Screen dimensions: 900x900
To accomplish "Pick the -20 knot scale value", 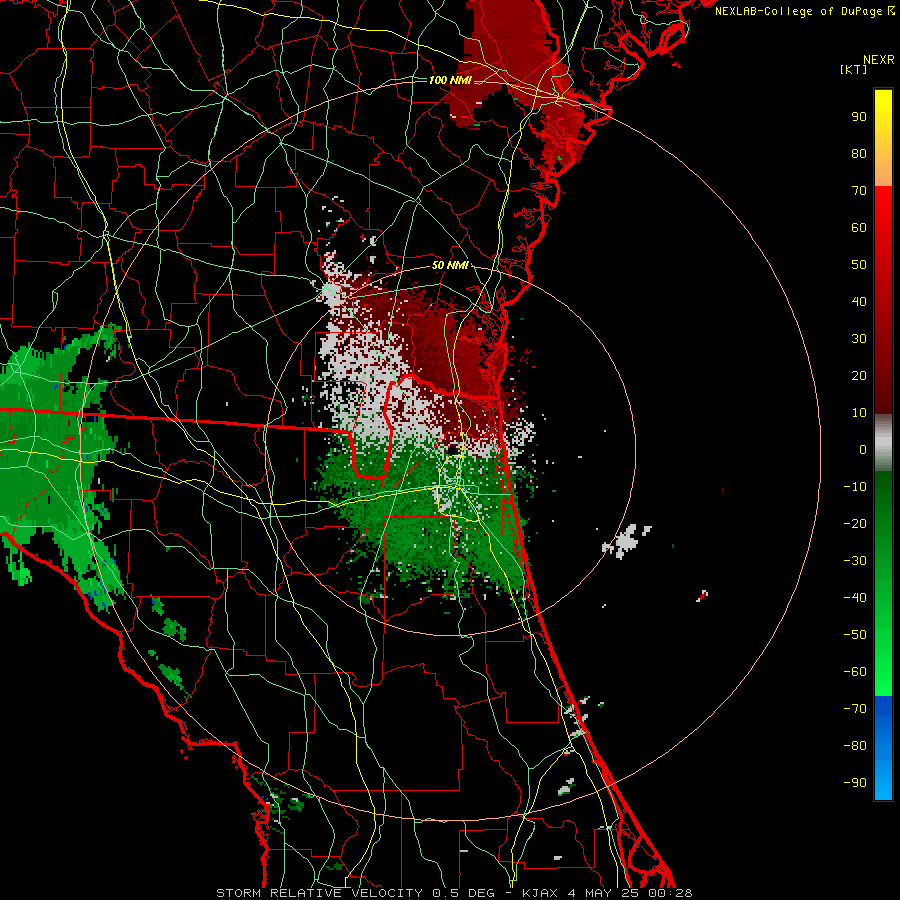I will (x=855, y=523).
